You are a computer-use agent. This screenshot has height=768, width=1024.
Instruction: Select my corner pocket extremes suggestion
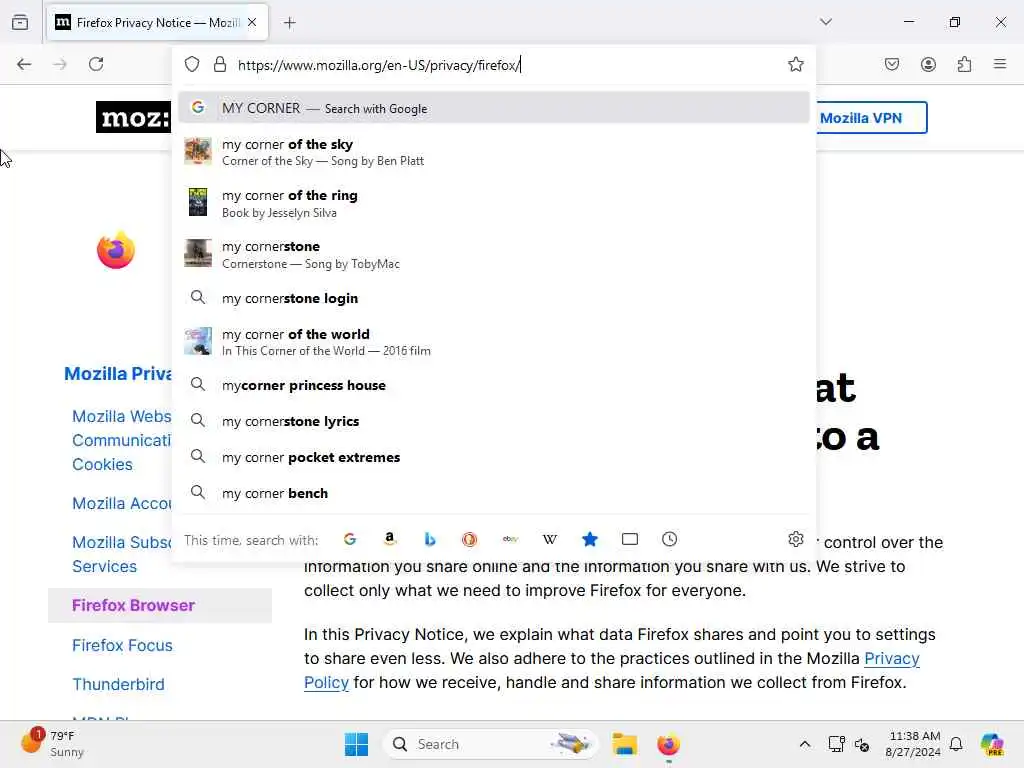(x=494, y=456)
